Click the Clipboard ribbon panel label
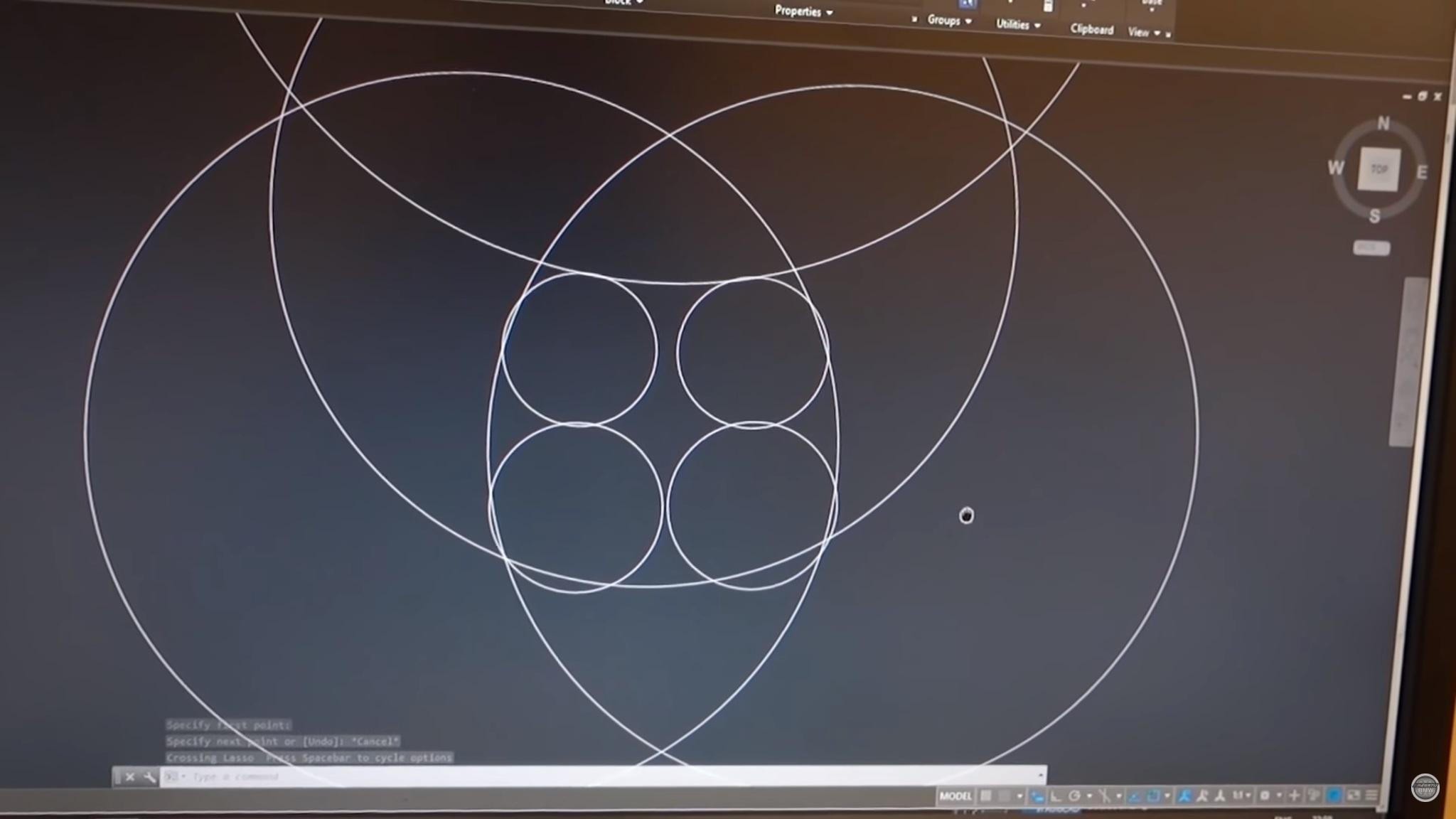The width and height of the screenshot is (1456, 819). (1092, 29)
